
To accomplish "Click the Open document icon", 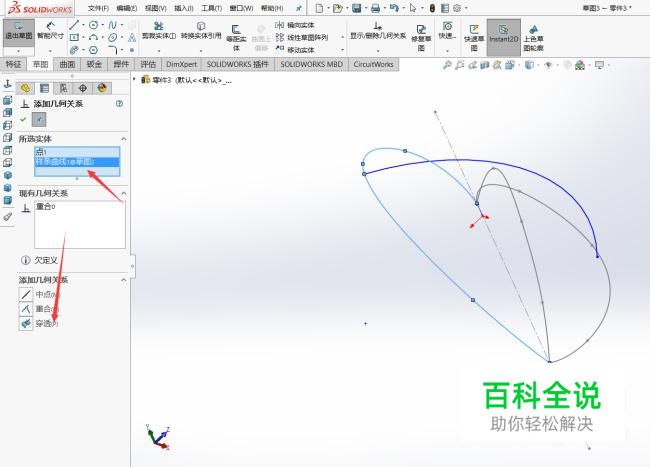I will [x=337, y=8].
